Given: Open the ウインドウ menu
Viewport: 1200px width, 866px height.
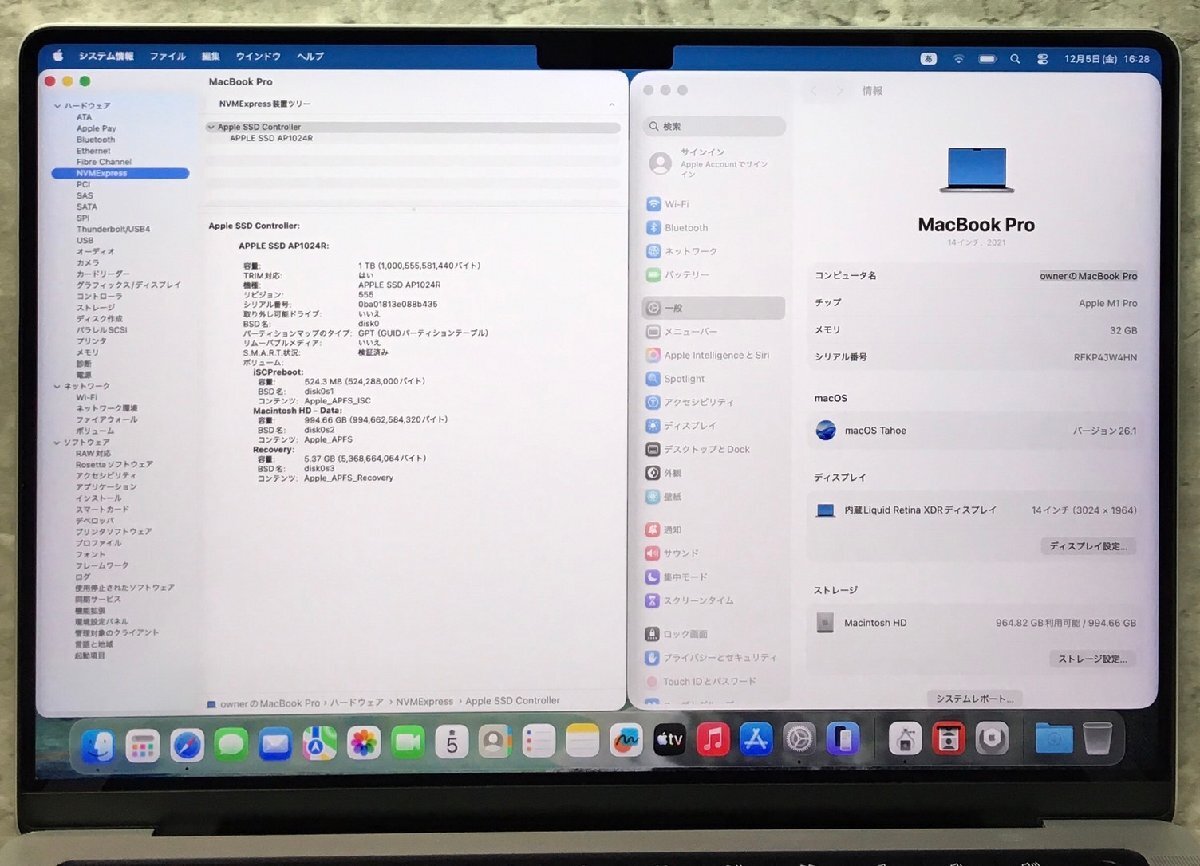Looking at the screenshot, I should tap(258, 57).
